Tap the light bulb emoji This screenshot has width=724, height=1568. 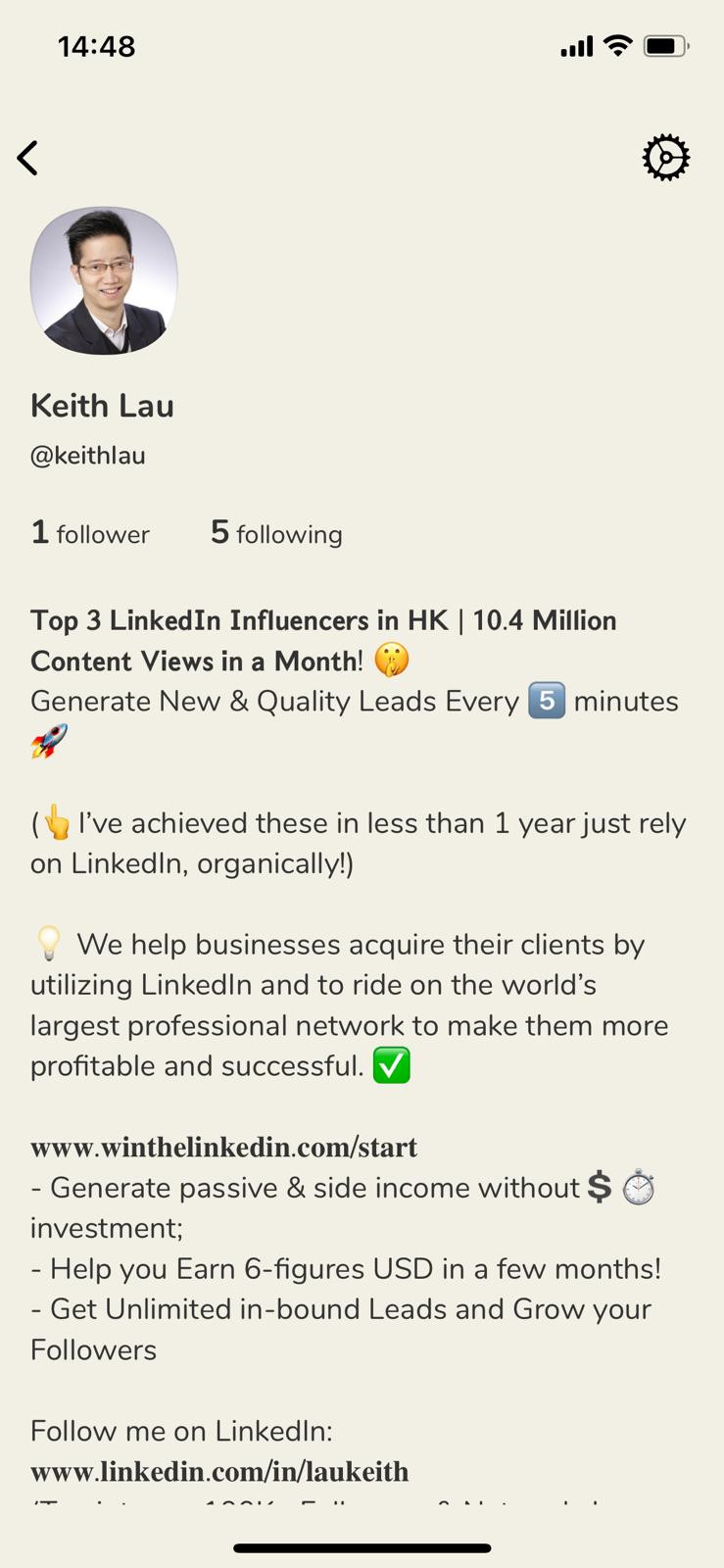49,944
